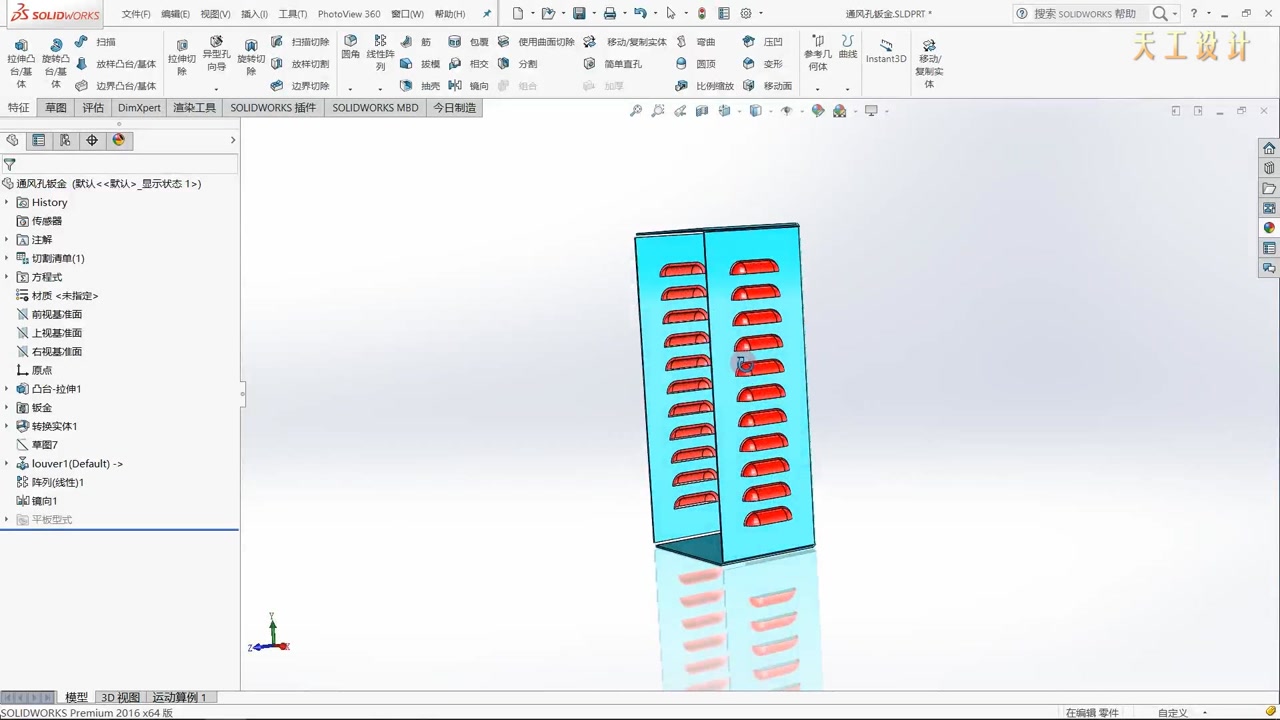
Task: Toggle the Instant3D mode
Action: (886, 51)
